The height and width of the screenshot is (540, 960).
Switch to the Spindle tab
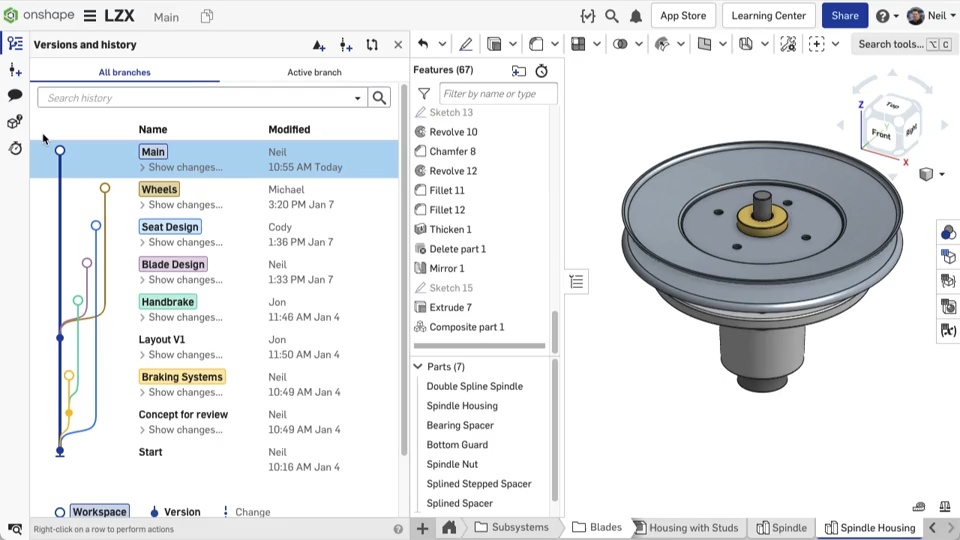(x=781, y=527)
